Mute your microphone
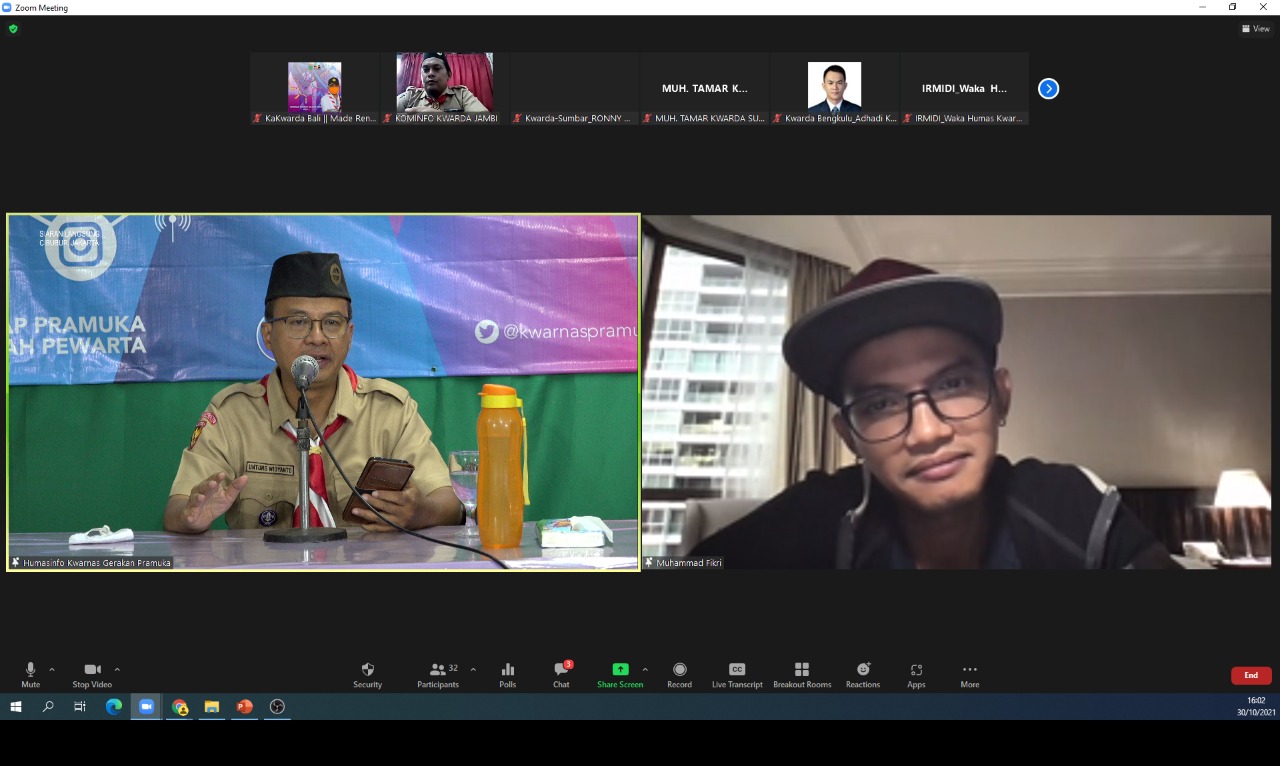The width and height of the screenshot is (1280, 766). (x=30, y=675)
